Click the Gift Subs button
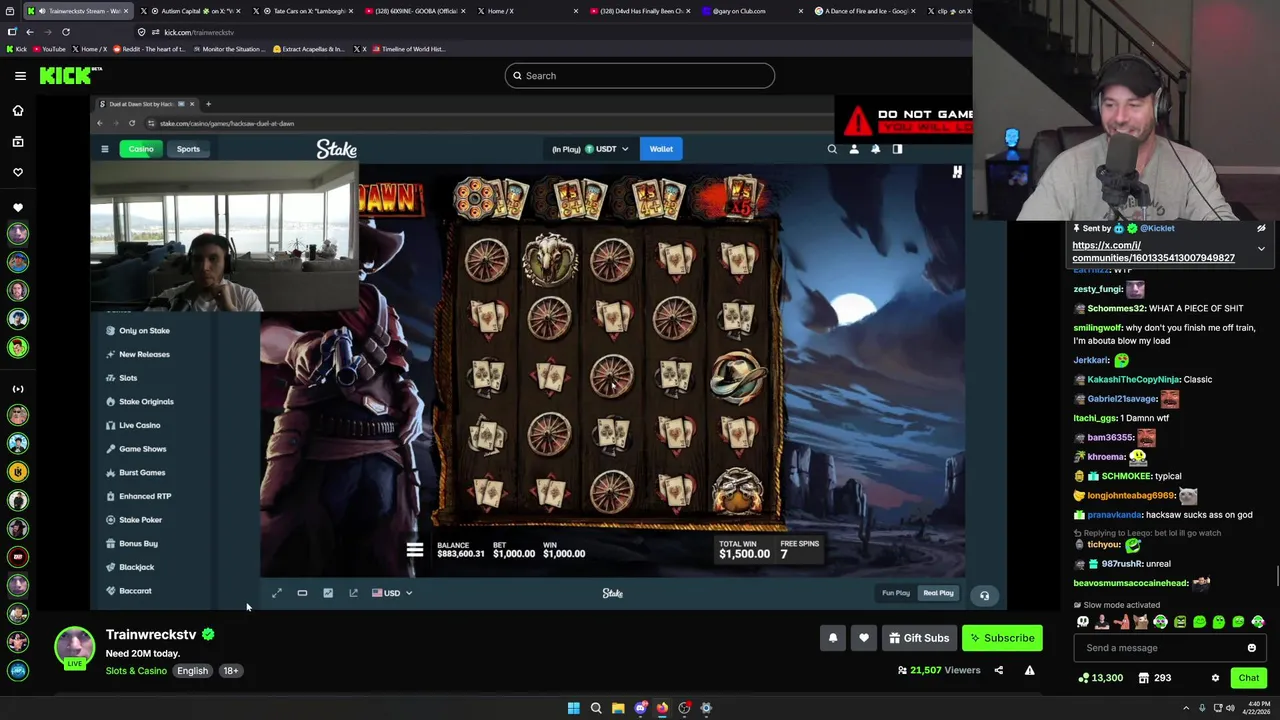1280x720 pixels. pyautogui.click(x=918, y=638)
